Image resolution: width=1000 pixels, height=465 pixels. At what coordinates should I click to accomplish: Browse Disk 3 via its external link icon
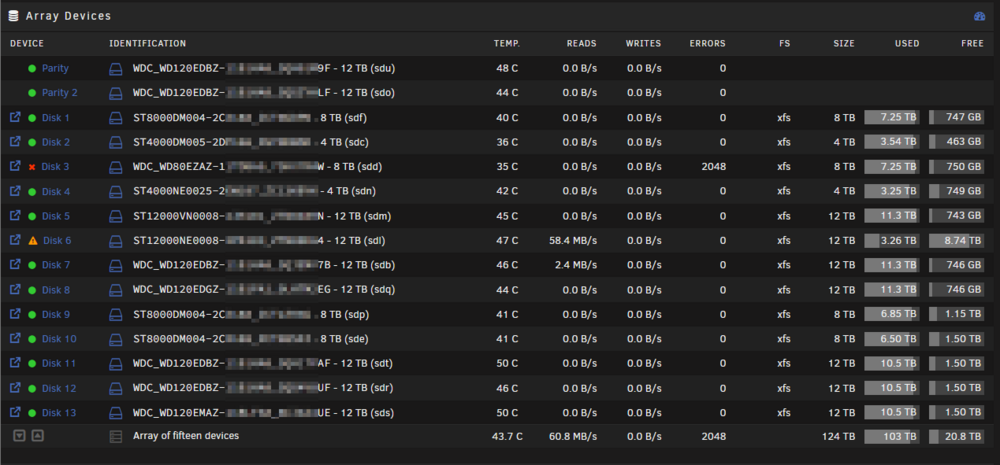point(15,166)
